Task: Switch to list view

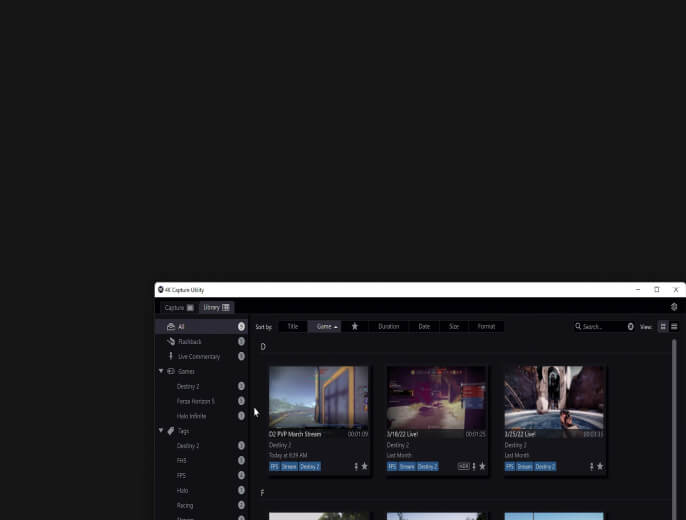Action: pos(674,327)
